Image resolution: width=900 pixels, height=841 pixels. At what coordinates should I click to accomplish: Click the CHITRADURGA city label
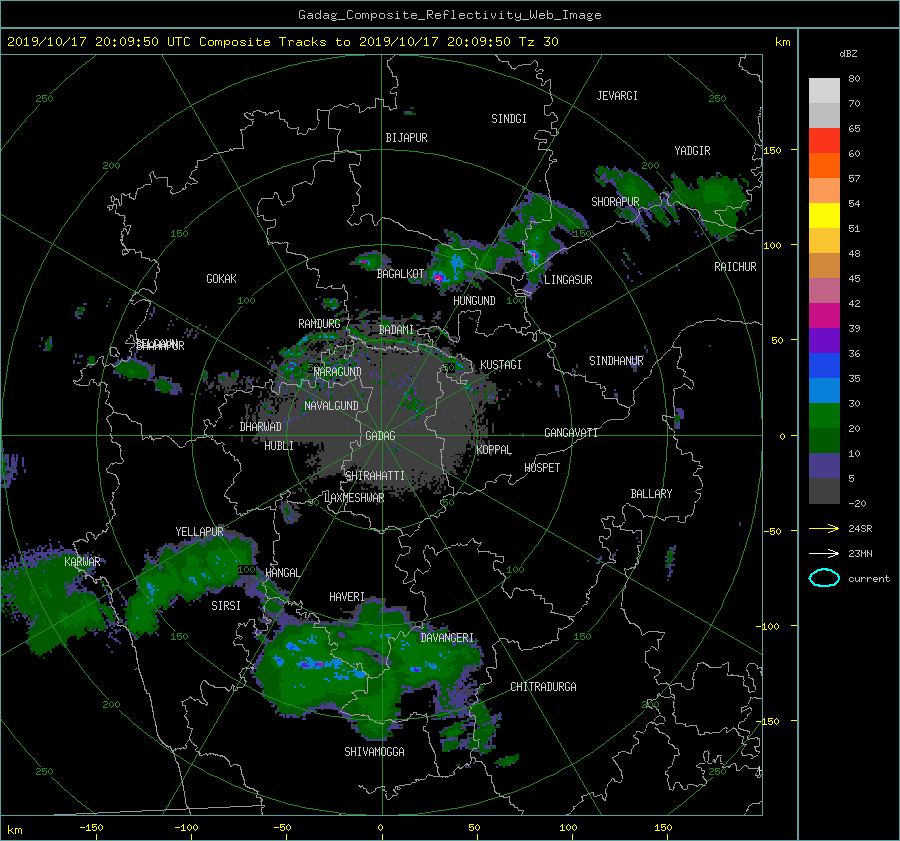543,687
